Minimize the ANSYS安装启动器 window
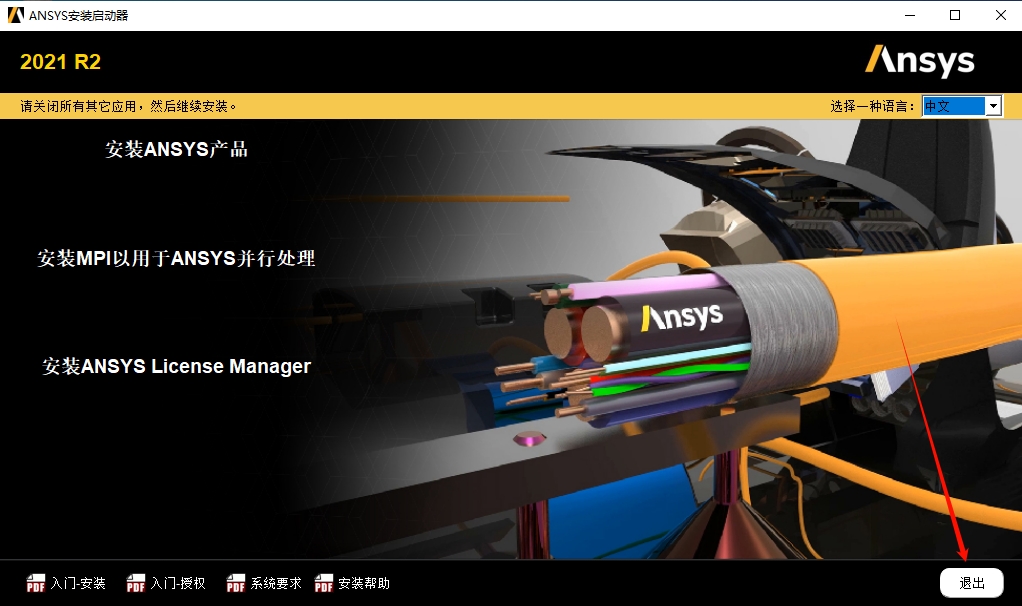 (x=909, y=15)
